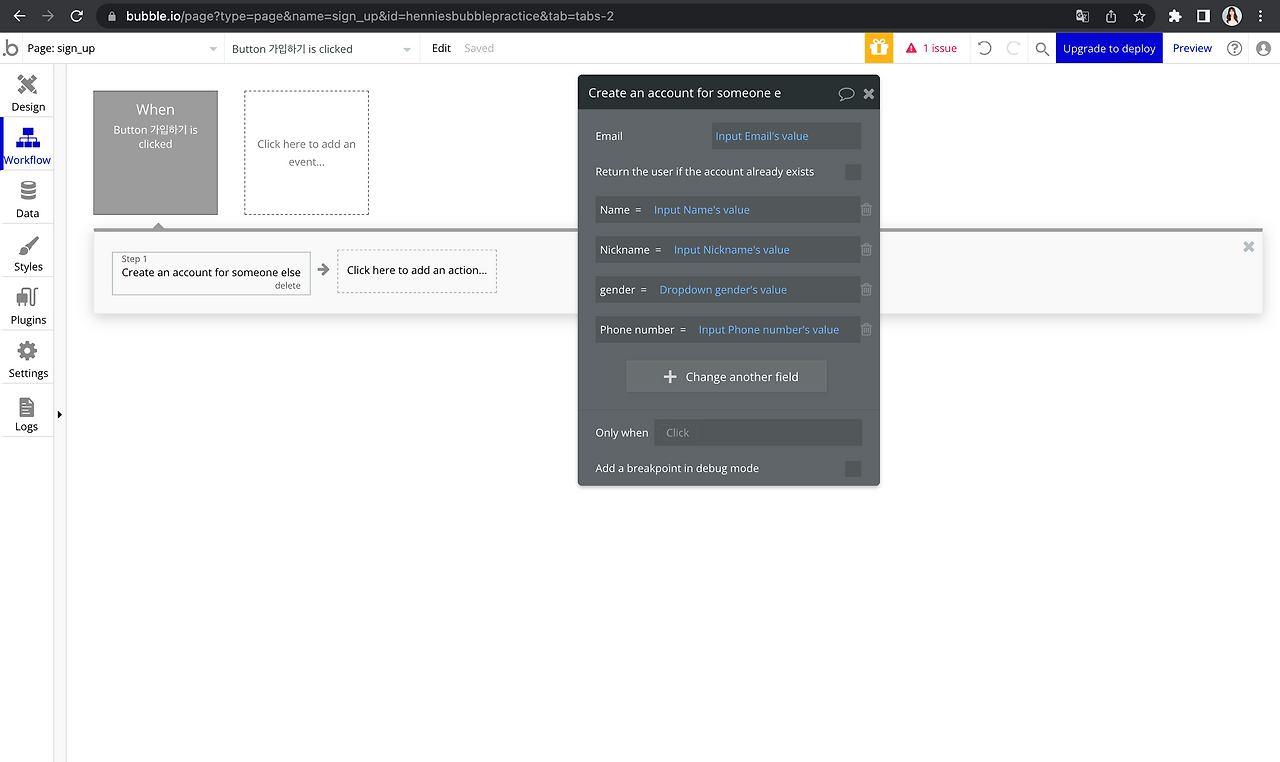Open the Page: sign_up dropdown
This screenshot has width=1280, height=762.
(x=122, y=48)
